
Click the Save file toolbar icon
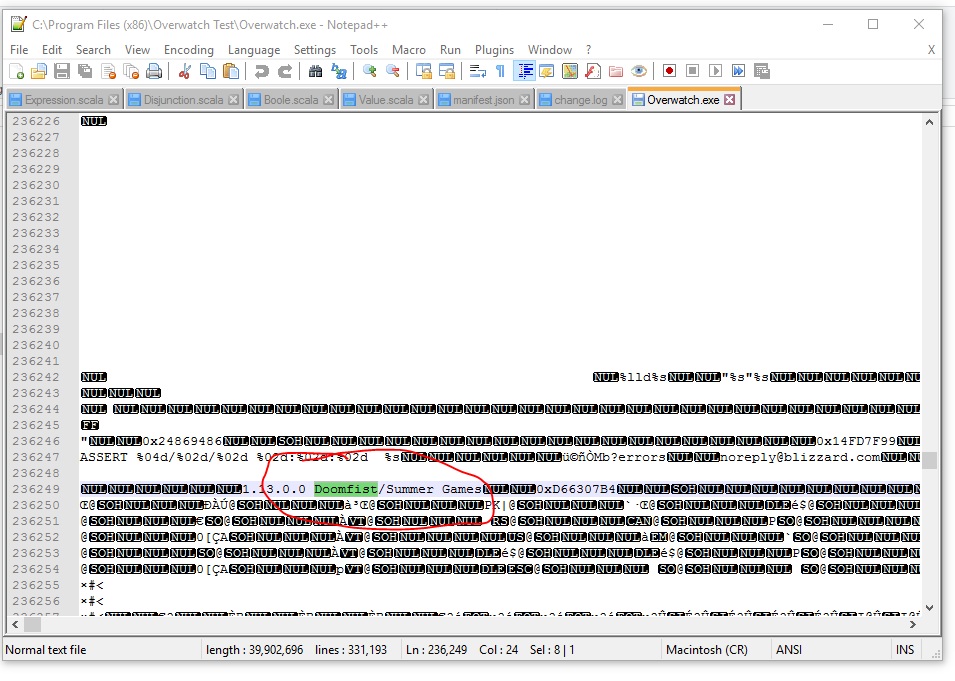point(62,71)
